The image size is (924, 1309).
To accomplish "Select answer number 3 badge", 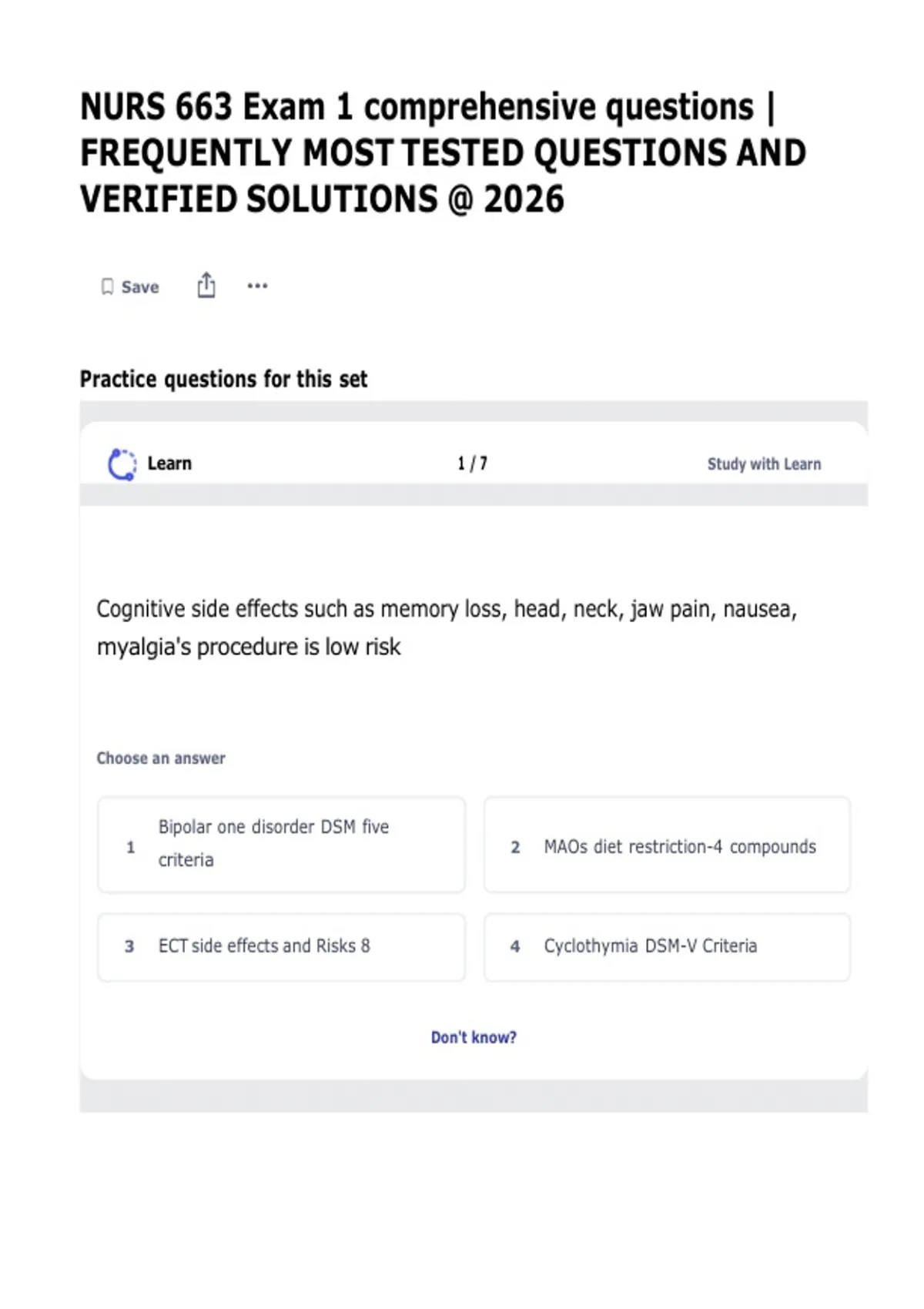I will tap(129, 946).
